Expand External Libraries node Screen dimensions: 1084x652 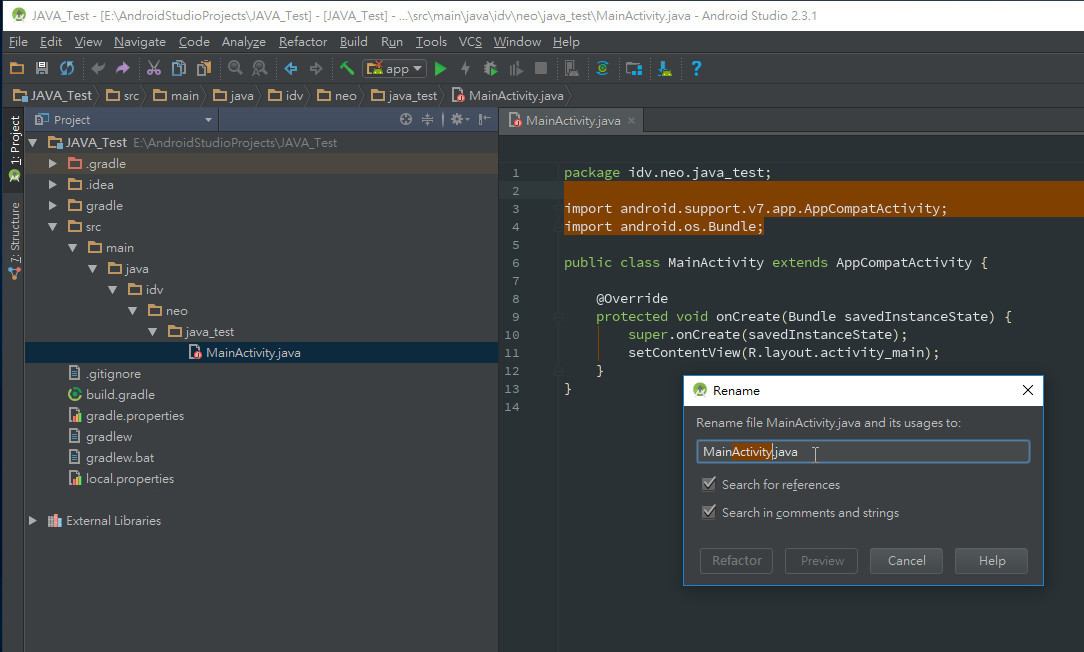[32, 521]
